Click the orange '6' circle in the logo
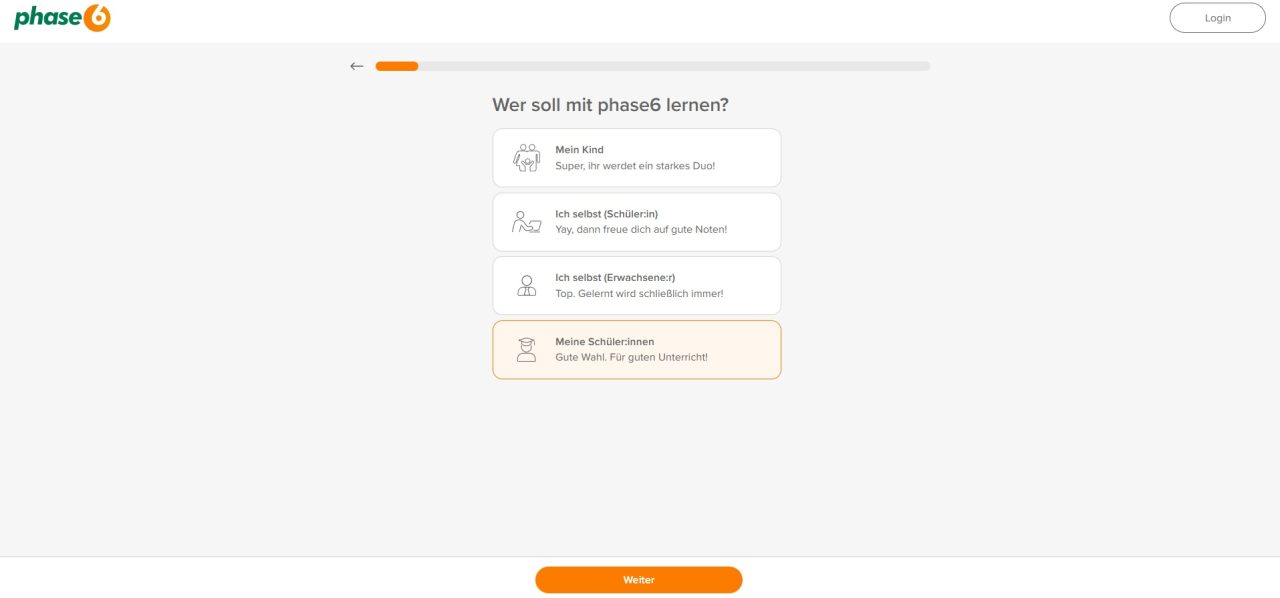This screenshot has height=598, width=1280. click(x=98, y=17)
